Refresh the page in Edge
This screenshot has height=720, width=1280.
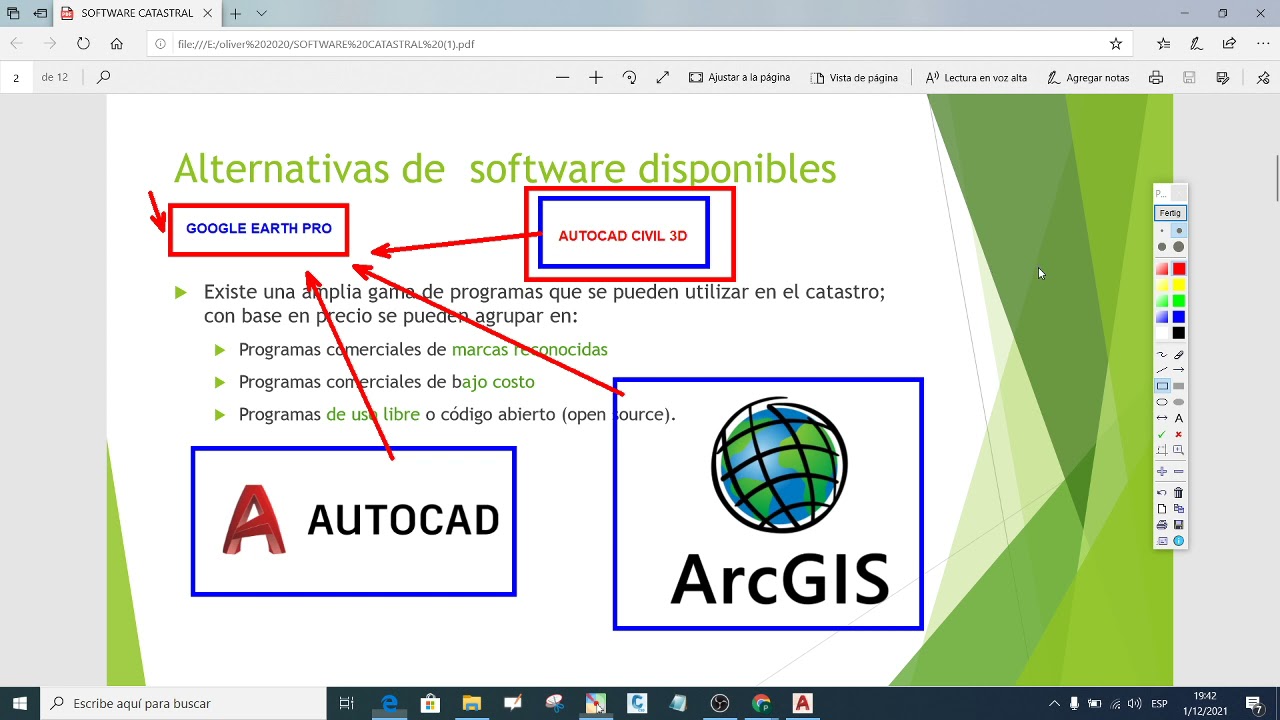click(83, 44)
